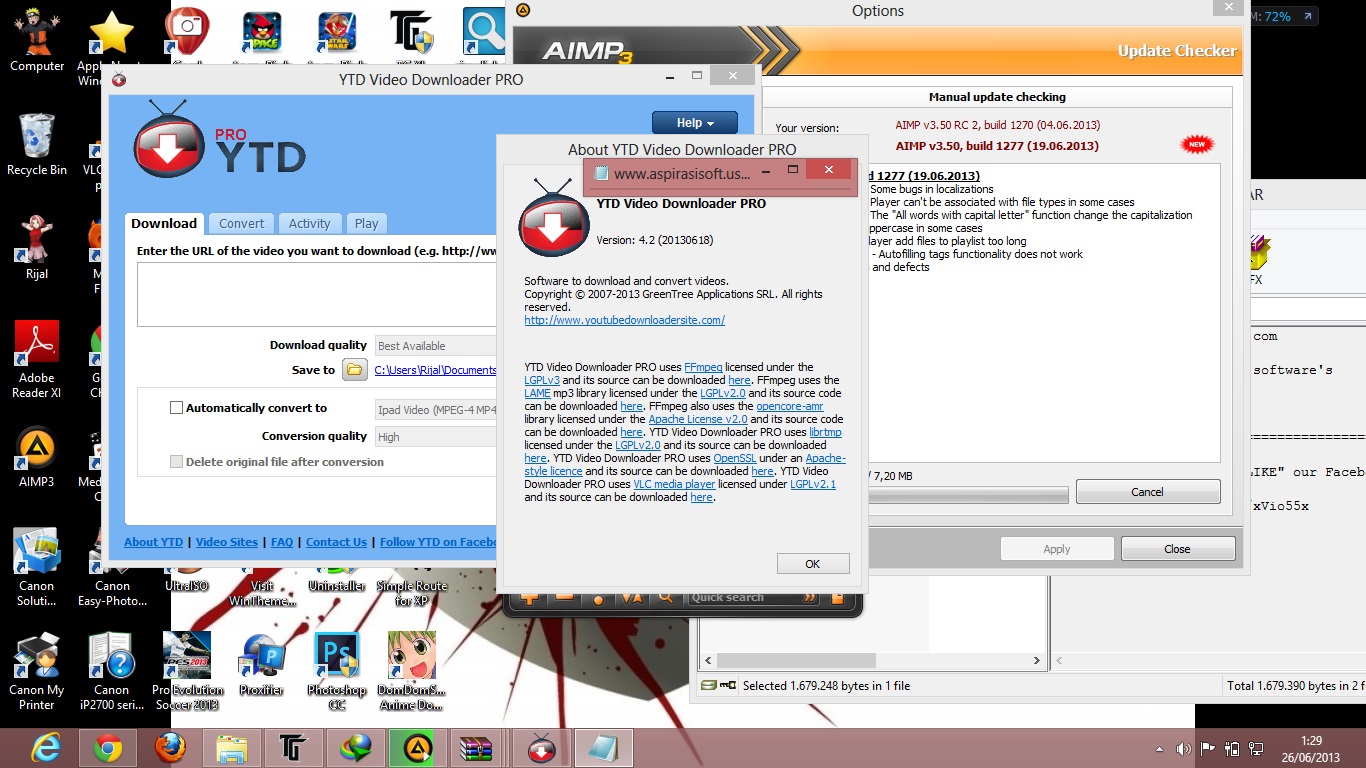
Task: Switch to Notepad in the taskbar
Action: click(x=604, y=747)
